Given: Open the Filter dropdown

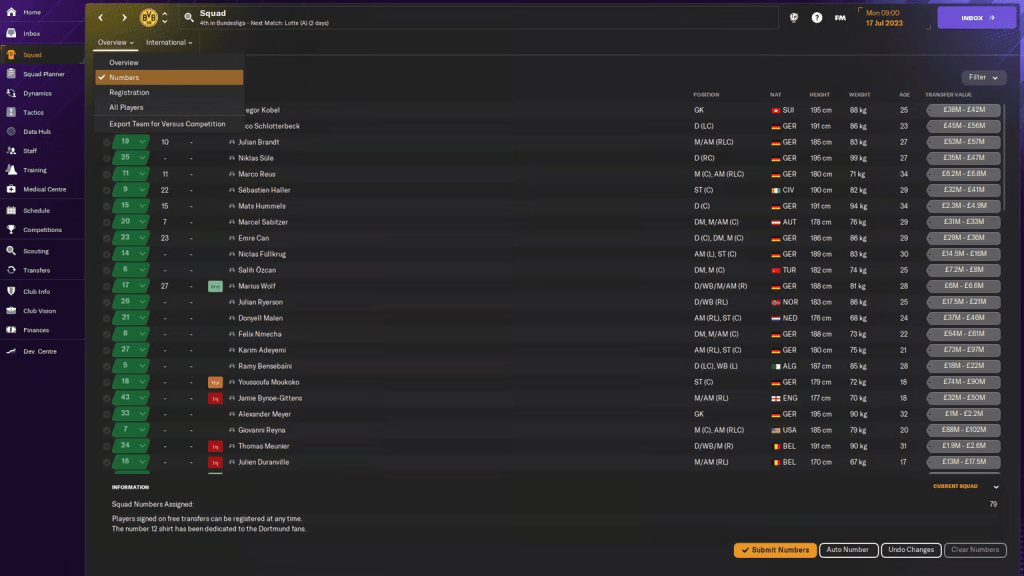Looking at the screenshot, I should [984, 77].
